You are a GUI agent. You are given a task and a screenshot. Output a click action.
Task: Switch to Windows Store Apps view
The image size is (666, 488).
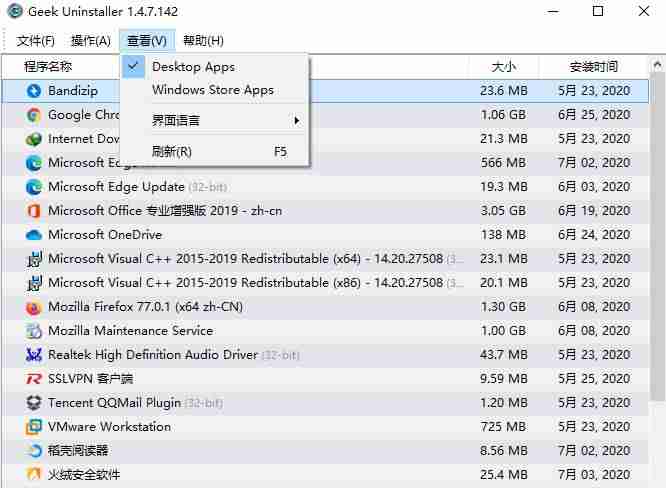215,90
